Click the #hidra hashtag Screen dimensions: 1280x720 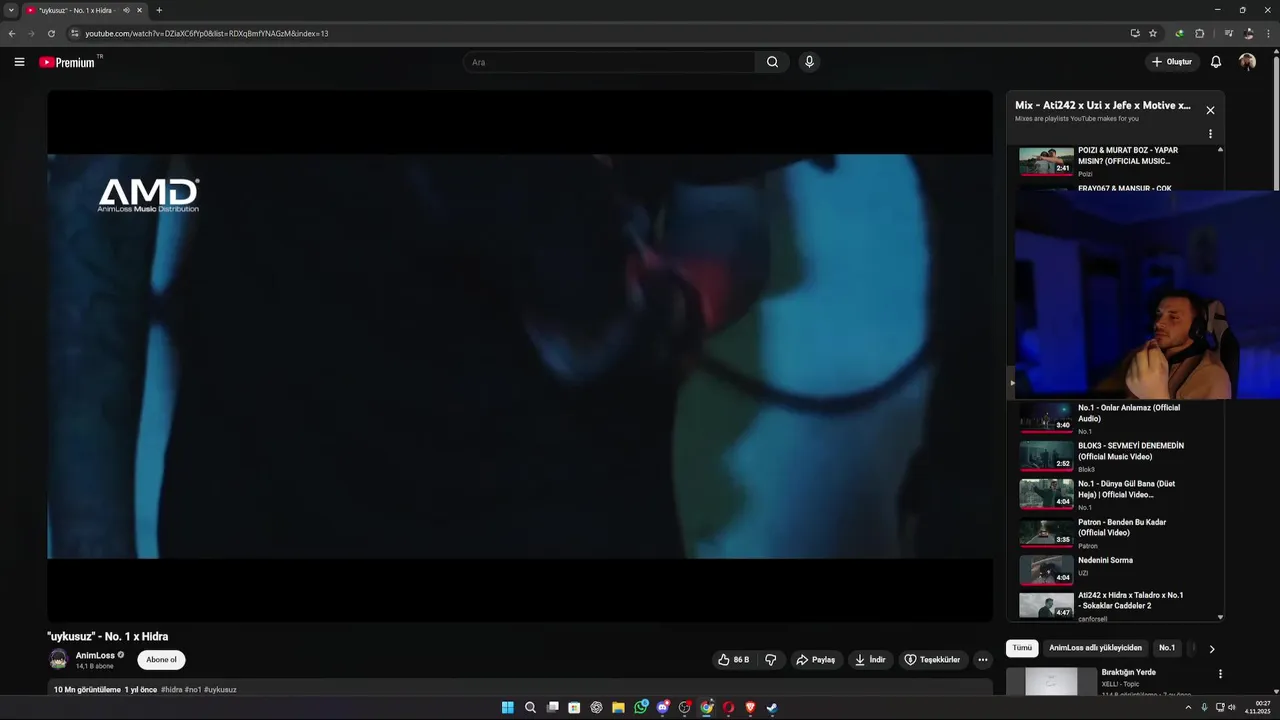[x=172, y=690]
